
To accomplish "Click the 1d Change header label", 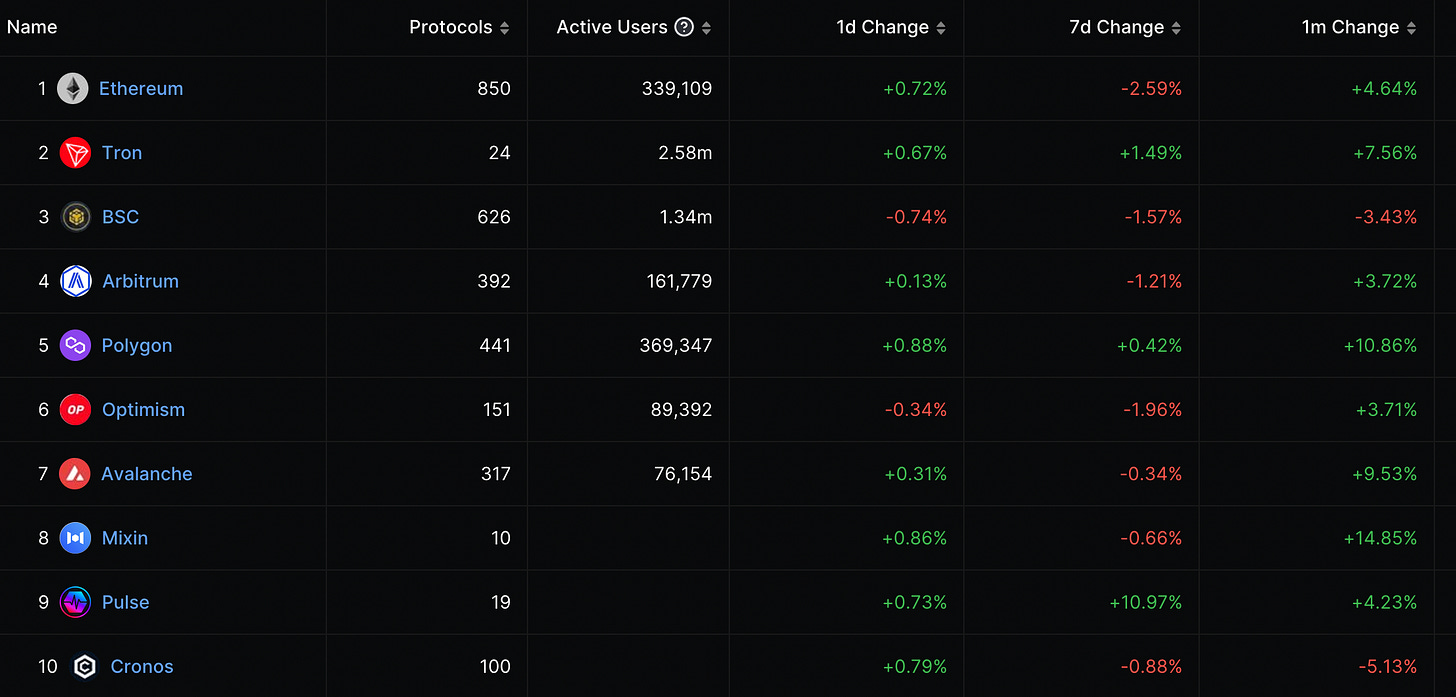I will pyautogui.click(x=883, y=27).
